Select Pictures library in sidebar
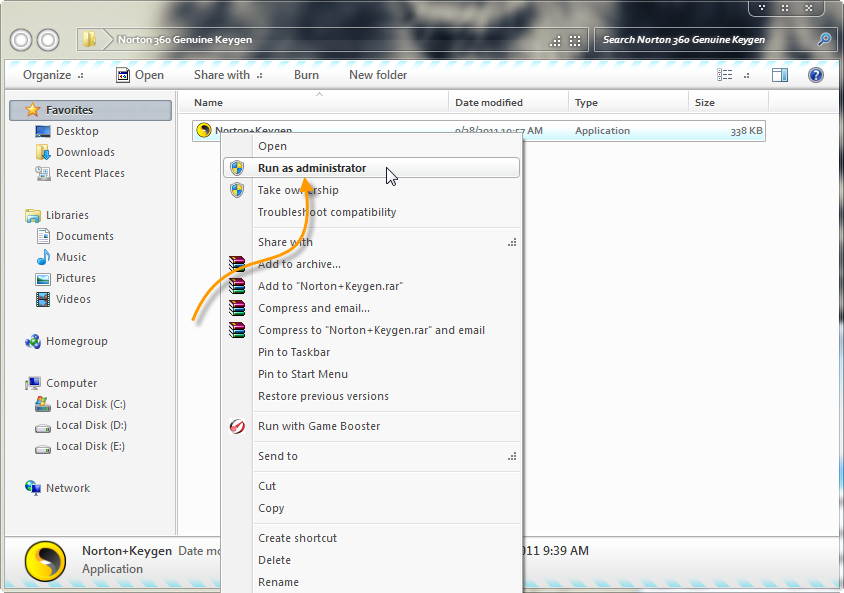The width and height of the screenshot is (844, 593). pos(75,278)
